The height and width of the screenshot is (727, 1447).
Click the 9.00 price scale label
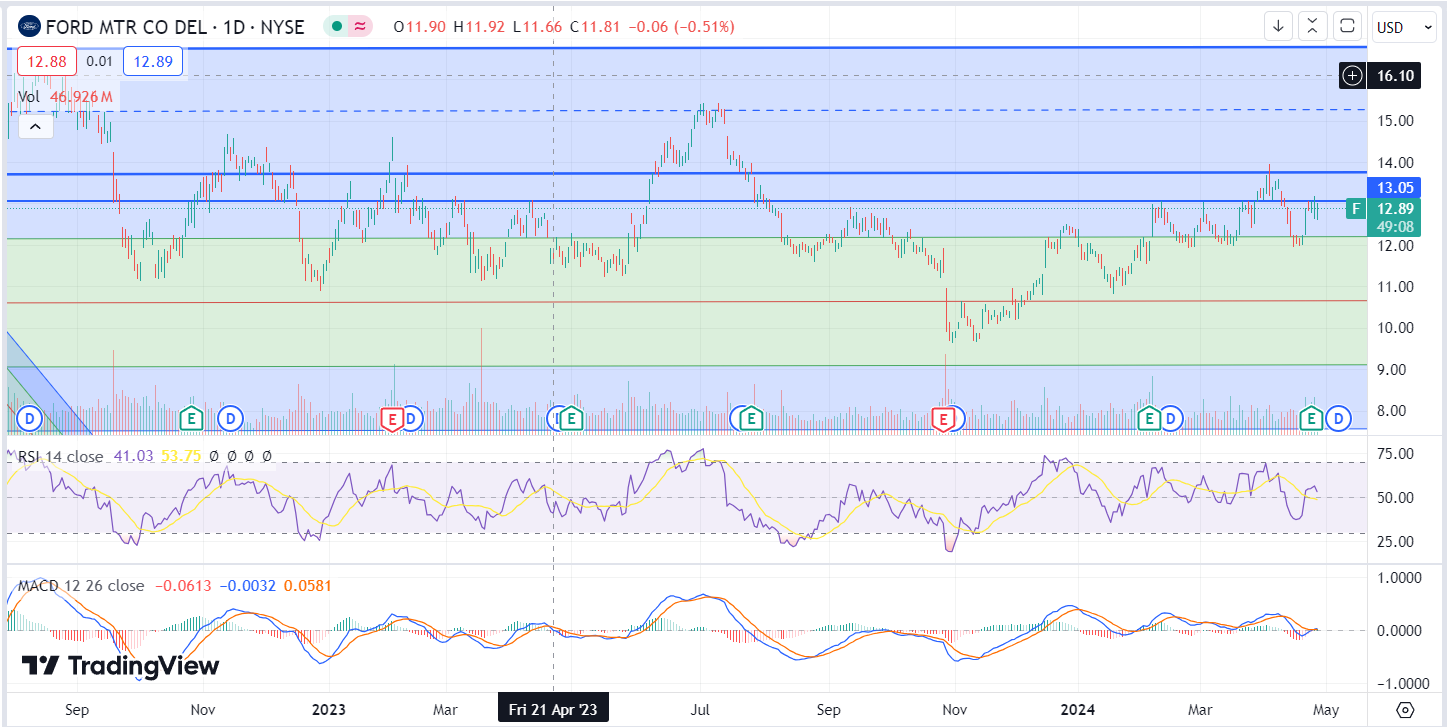(1394, 370)
